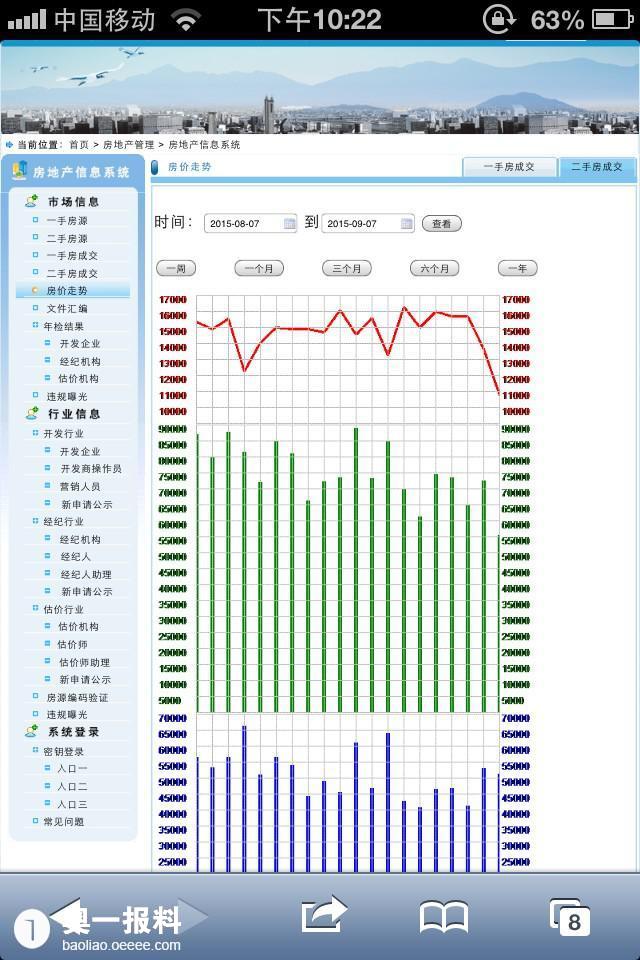Open 二手房成交 in the sidebar menu

[x=72, y=273]
